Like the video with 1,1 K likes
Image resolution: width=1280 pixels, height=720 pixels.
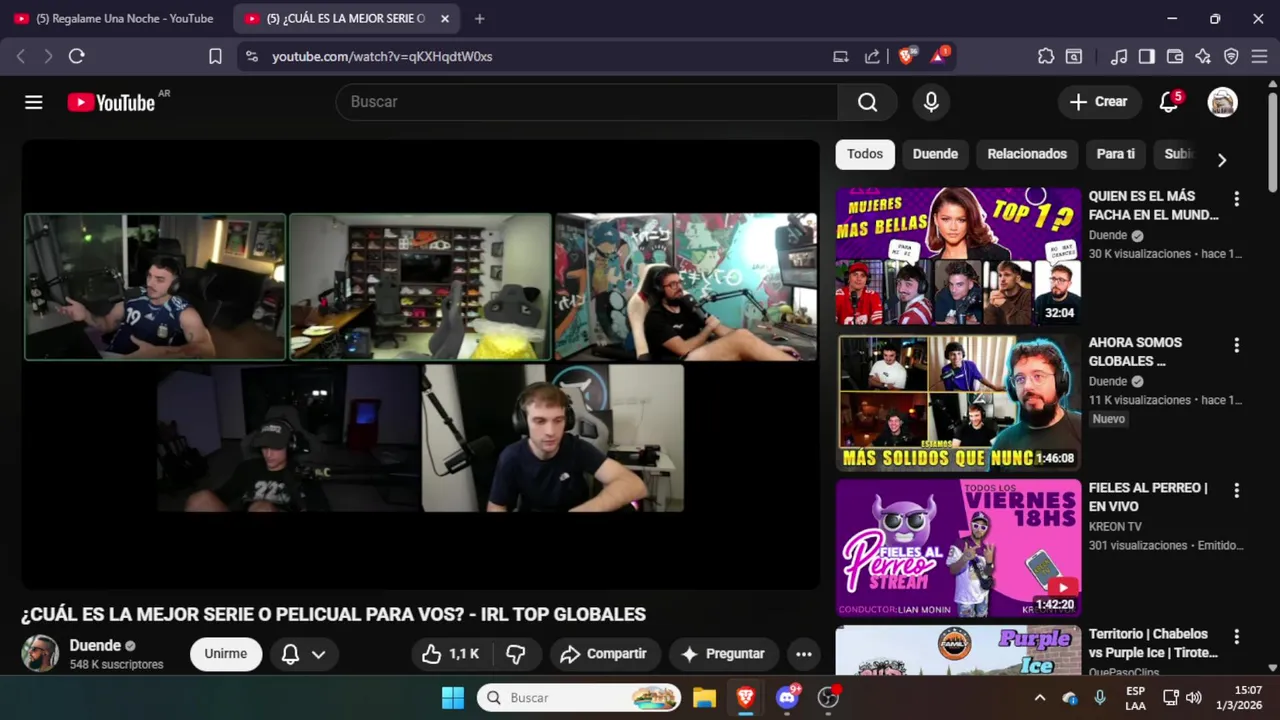click(450, 654)
